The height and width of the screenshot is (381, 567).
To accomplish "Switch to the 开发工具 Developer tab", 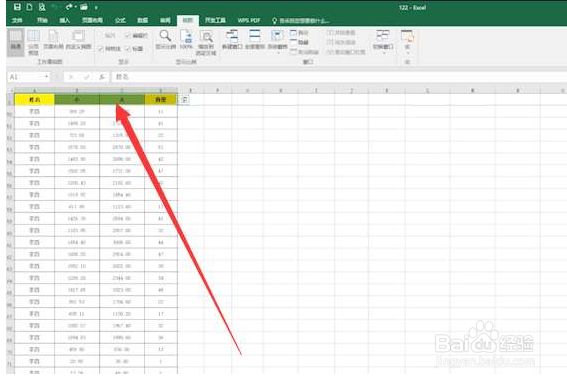I will pyautogui.click(x=216, y=20).
